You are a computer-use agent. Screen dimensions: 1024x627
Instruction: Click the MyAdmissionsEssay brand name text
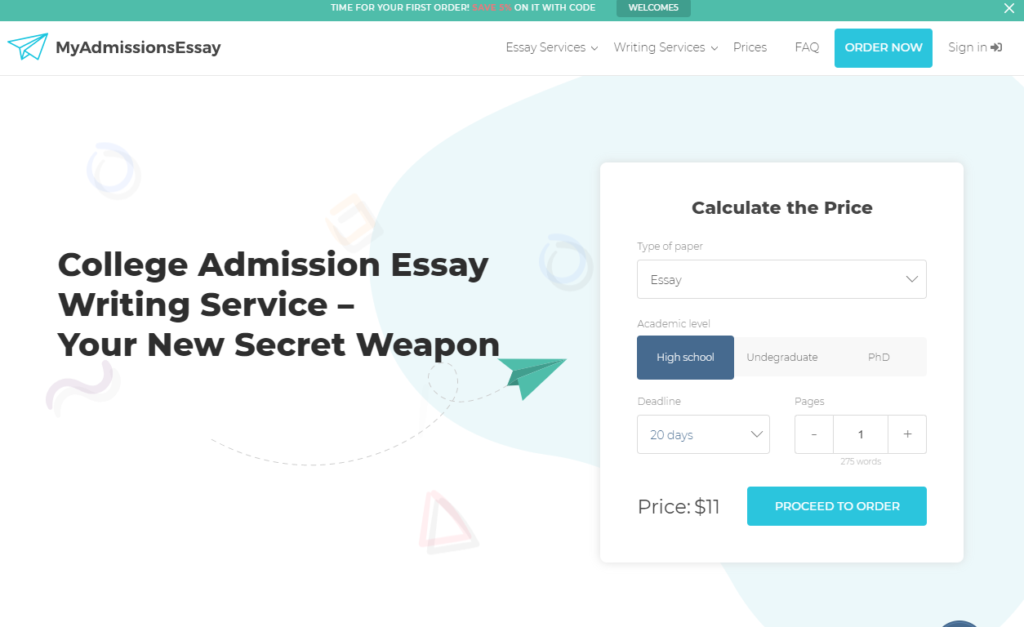pos(138,47)
